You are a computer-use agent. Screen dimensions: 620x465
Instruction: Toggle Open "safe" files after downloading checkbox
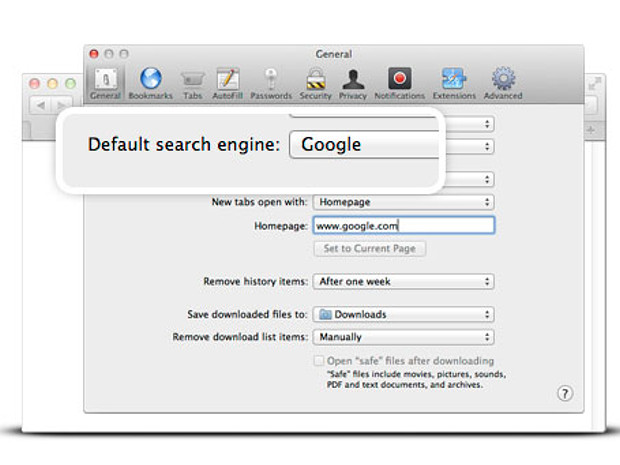[318, 361]
